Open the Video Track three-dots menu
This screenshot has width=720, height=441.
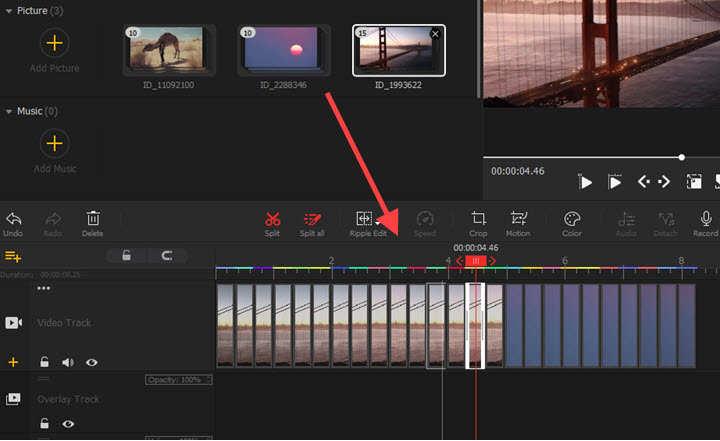[44, 288]
